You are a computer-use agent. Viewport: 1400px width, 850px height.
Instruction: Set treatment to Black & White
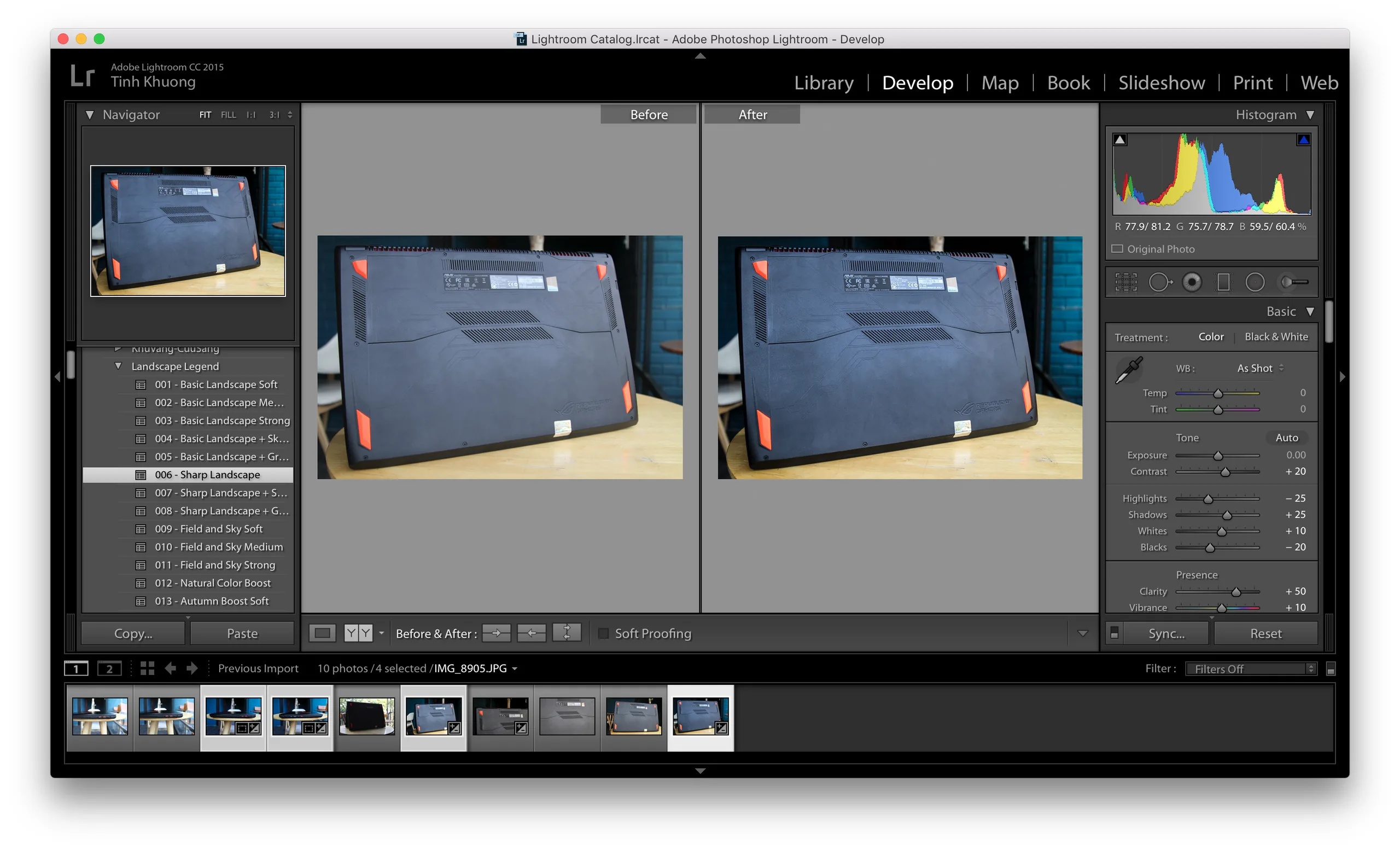pyautogui.click(x=1276, y=337)
